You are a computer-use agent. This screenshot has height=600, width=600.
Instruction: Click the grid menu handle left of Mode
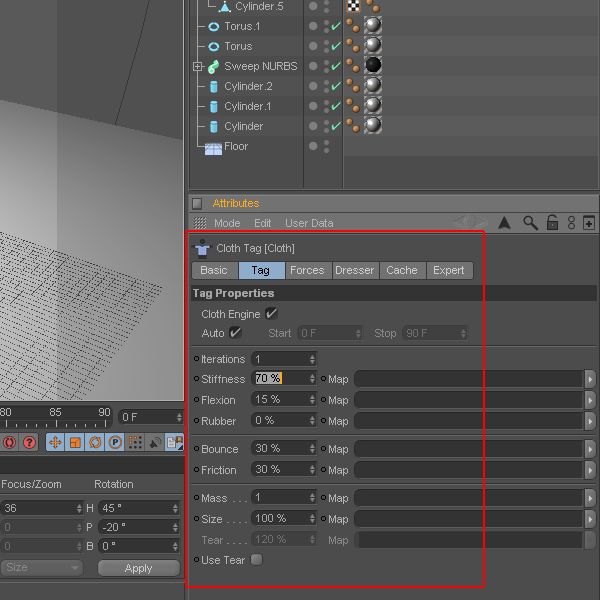pos(200,223)
